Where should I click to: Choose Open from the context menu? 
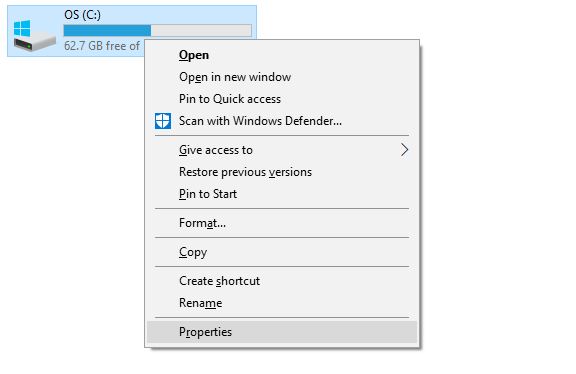(282, 55)
